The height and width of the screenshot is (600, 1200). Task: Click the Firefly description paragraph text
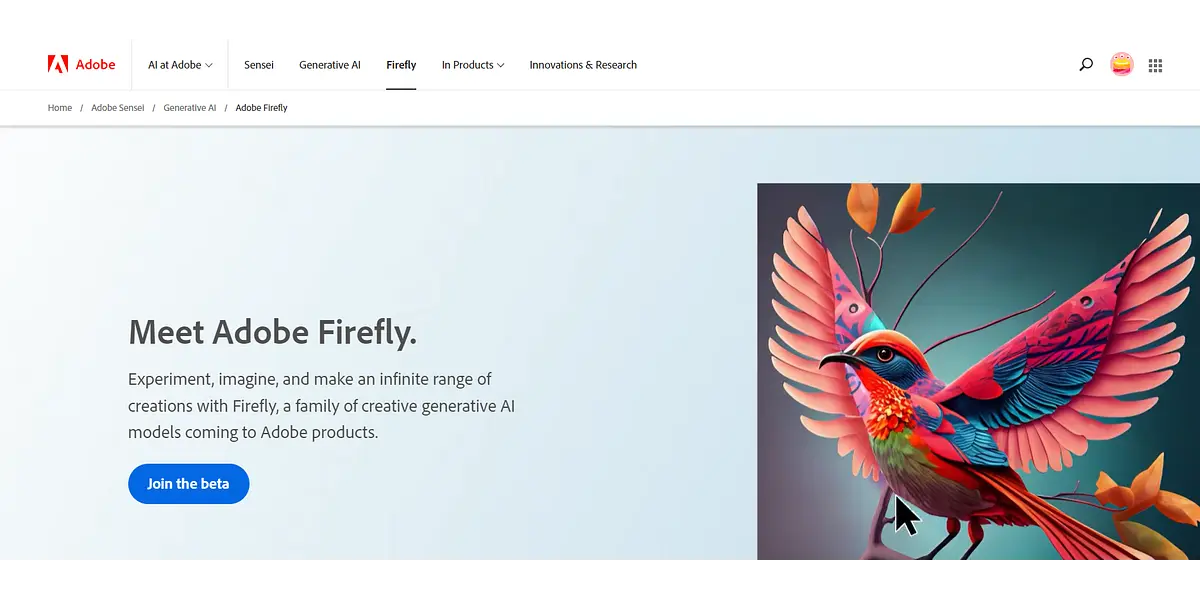[x=321, y=406]
